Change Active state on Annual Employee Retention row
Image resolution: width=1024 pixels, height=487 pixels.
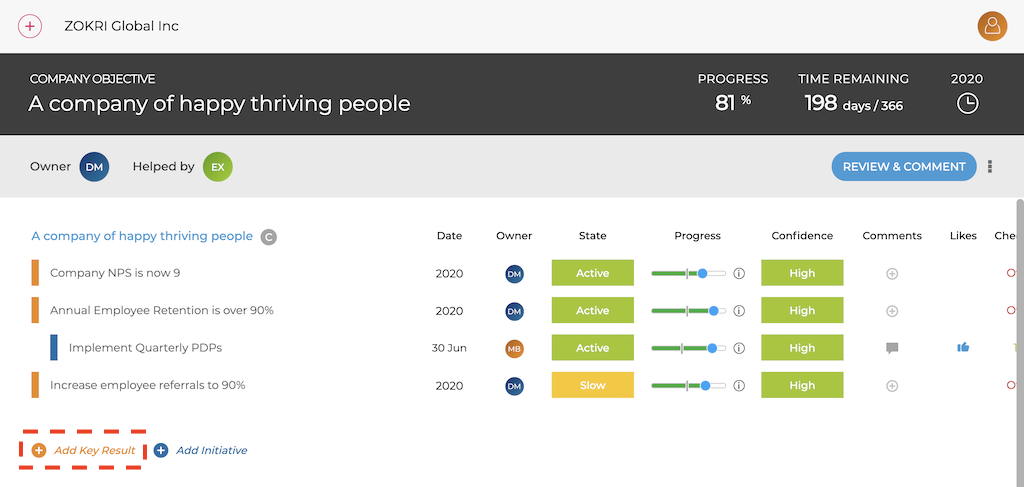593,311
